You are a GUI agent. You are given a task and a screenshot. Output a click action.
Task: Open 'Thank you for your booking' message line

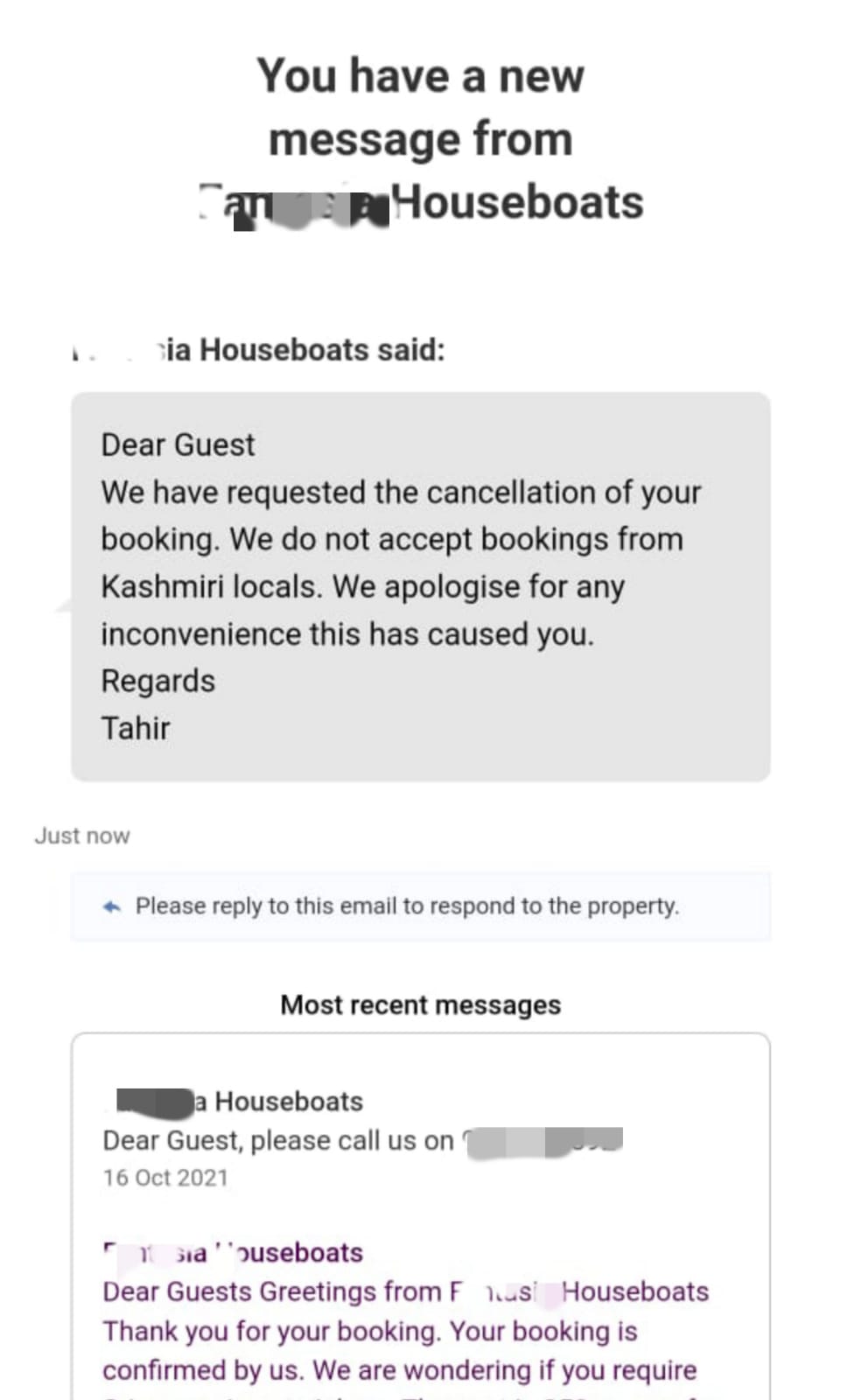click(x=370, y=1331)
